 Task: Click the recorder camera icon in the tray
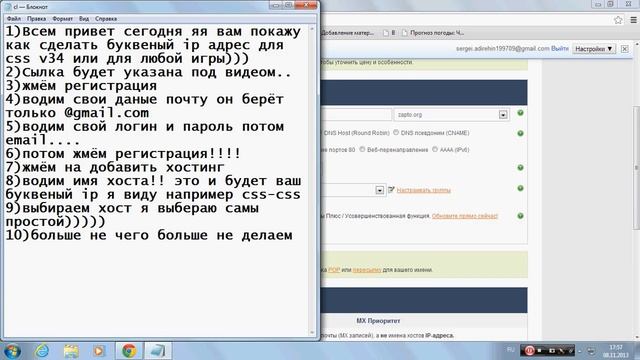(551, 351)
